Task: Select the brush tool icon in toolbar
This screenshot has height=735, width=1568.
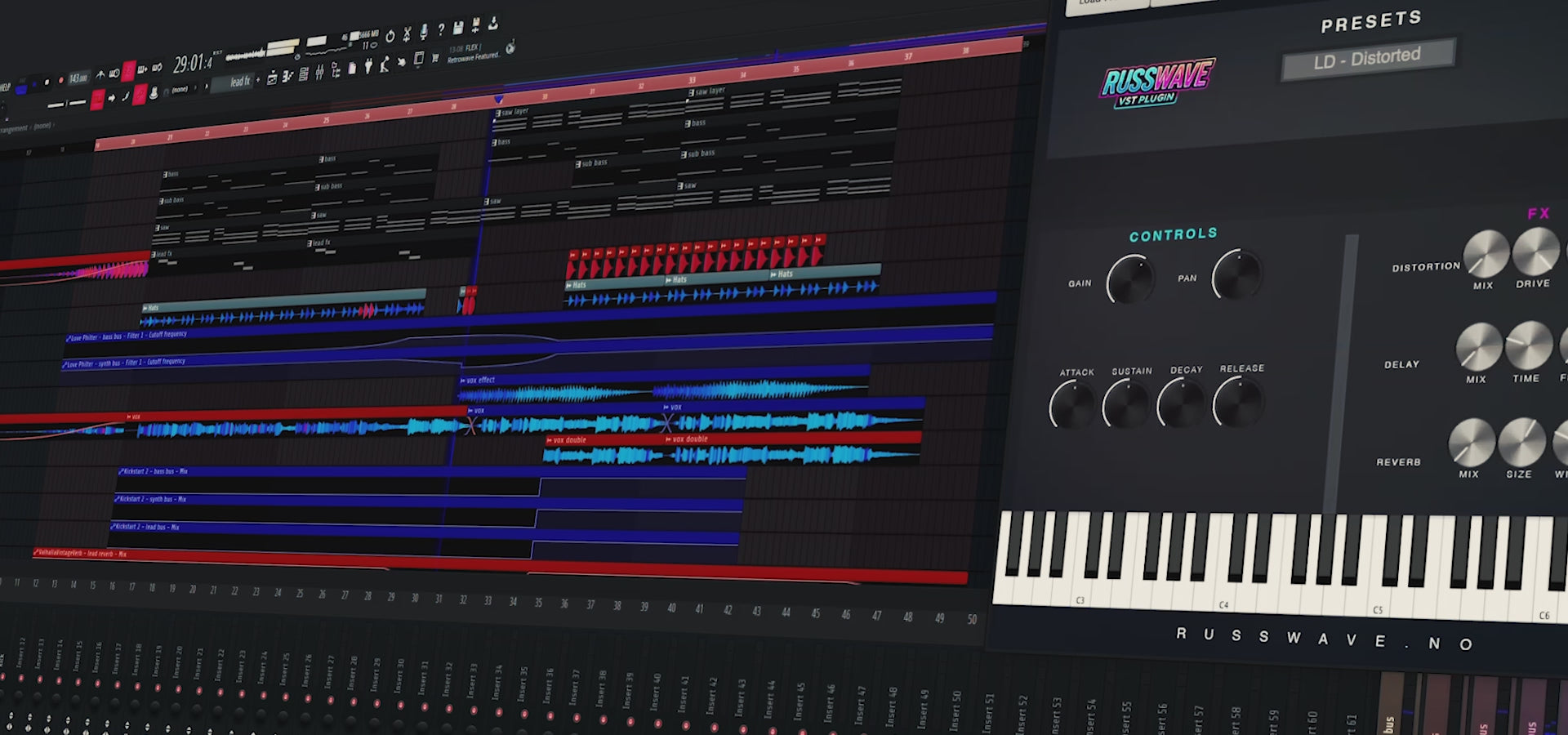Action: coord(126,96)
